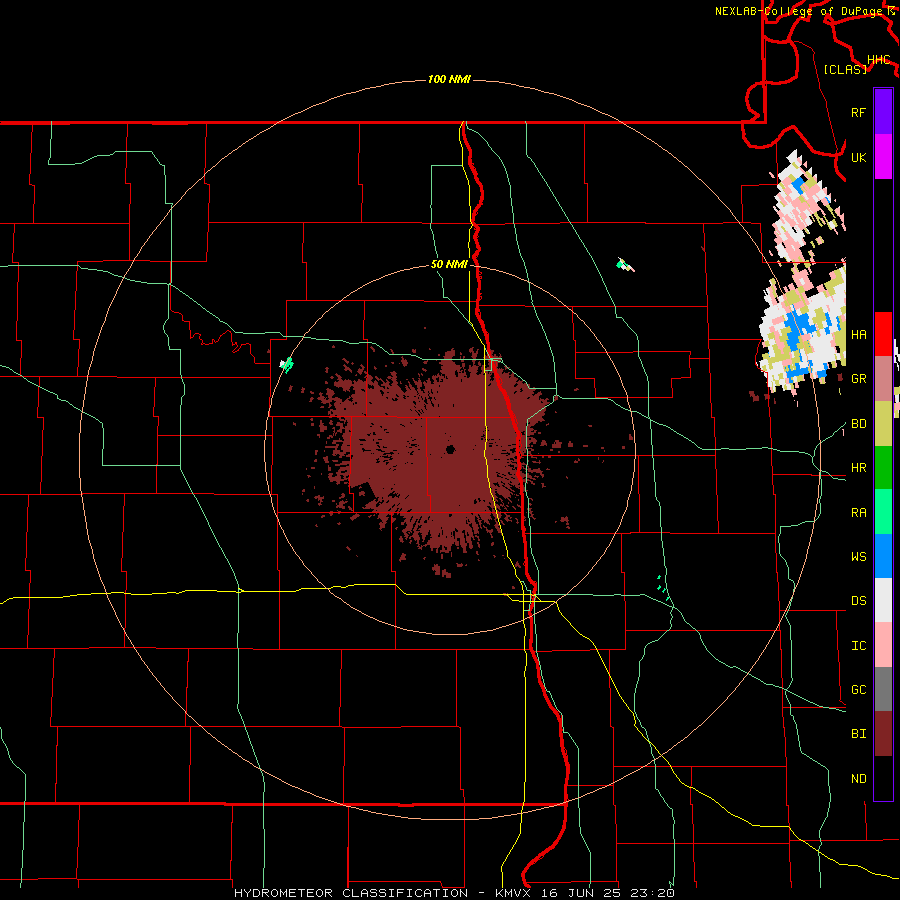Click the WS legend label

click(858, 557)
